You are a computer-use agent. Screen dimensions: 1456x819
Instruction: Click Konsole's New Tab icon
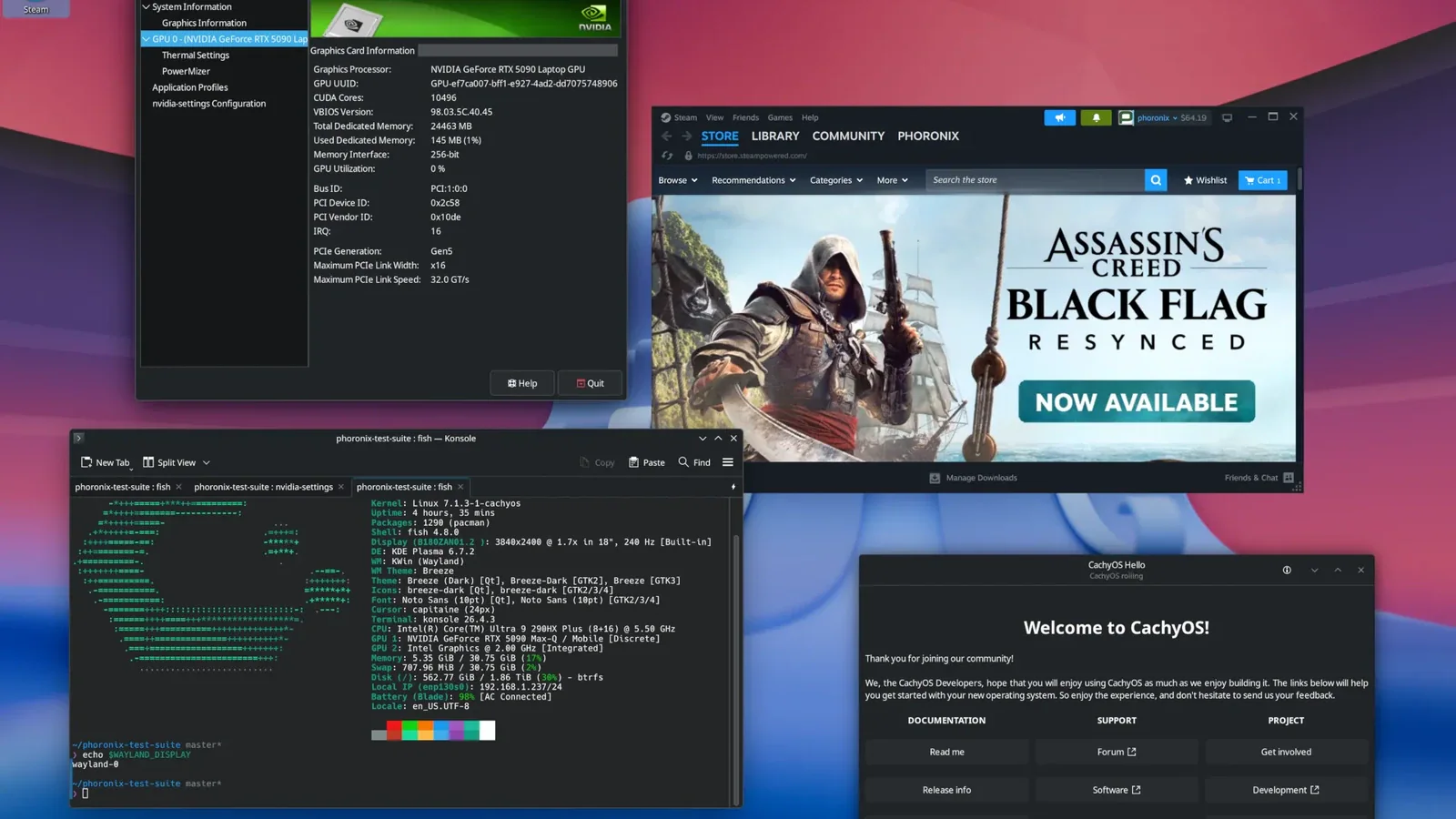pos(86,462)
